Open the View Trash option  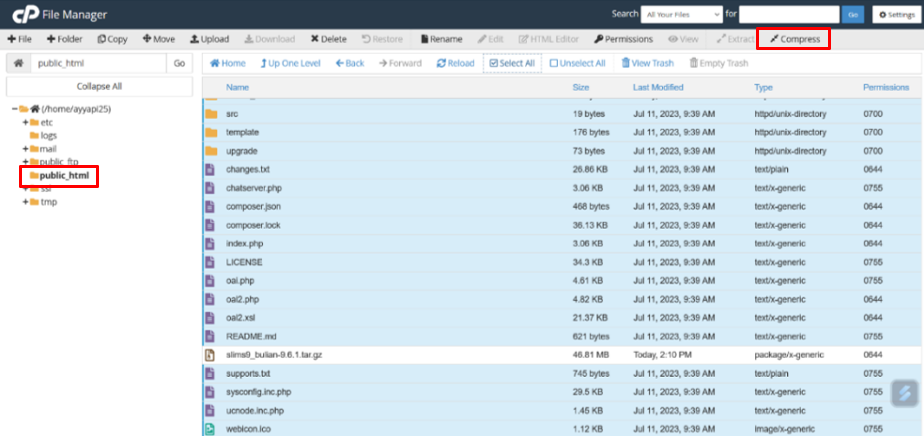click(647, 63)
